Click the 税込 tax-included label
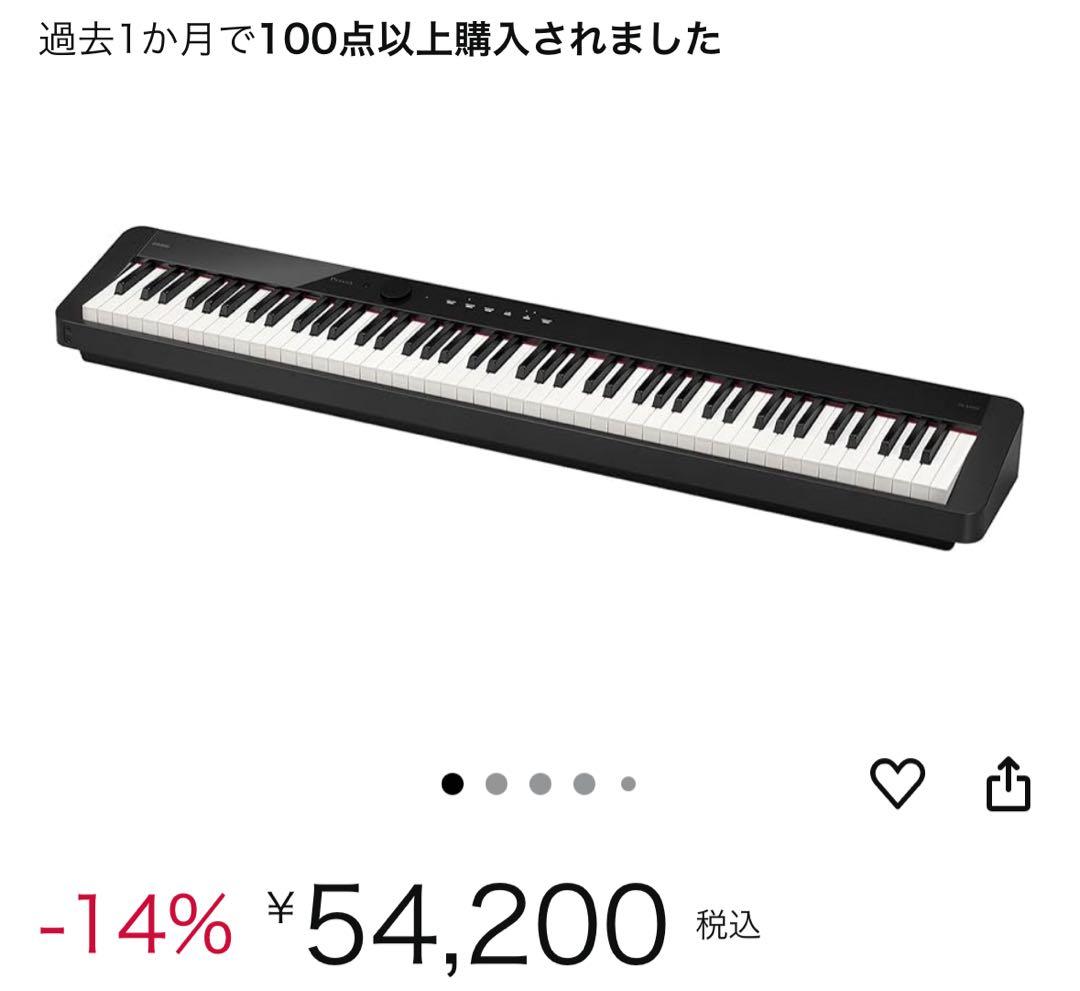 (728, 924)
